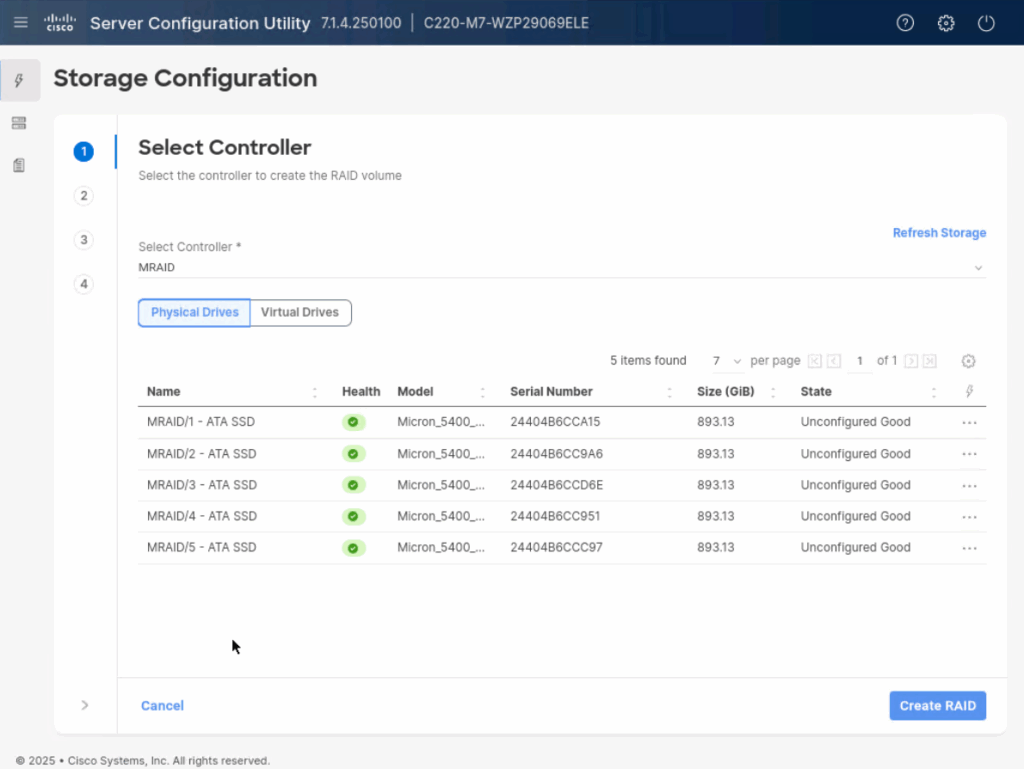
Task: Click serial number 24404B6CC9A6
Action: (x=556, y=454)
